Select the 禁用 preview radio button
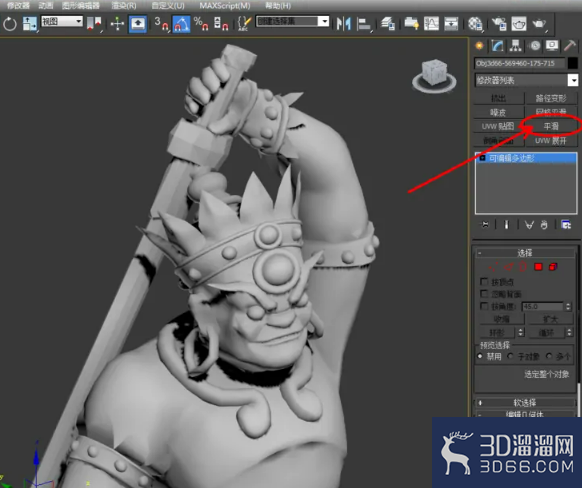This screenshot has height=488, width=582. (480, 356)
